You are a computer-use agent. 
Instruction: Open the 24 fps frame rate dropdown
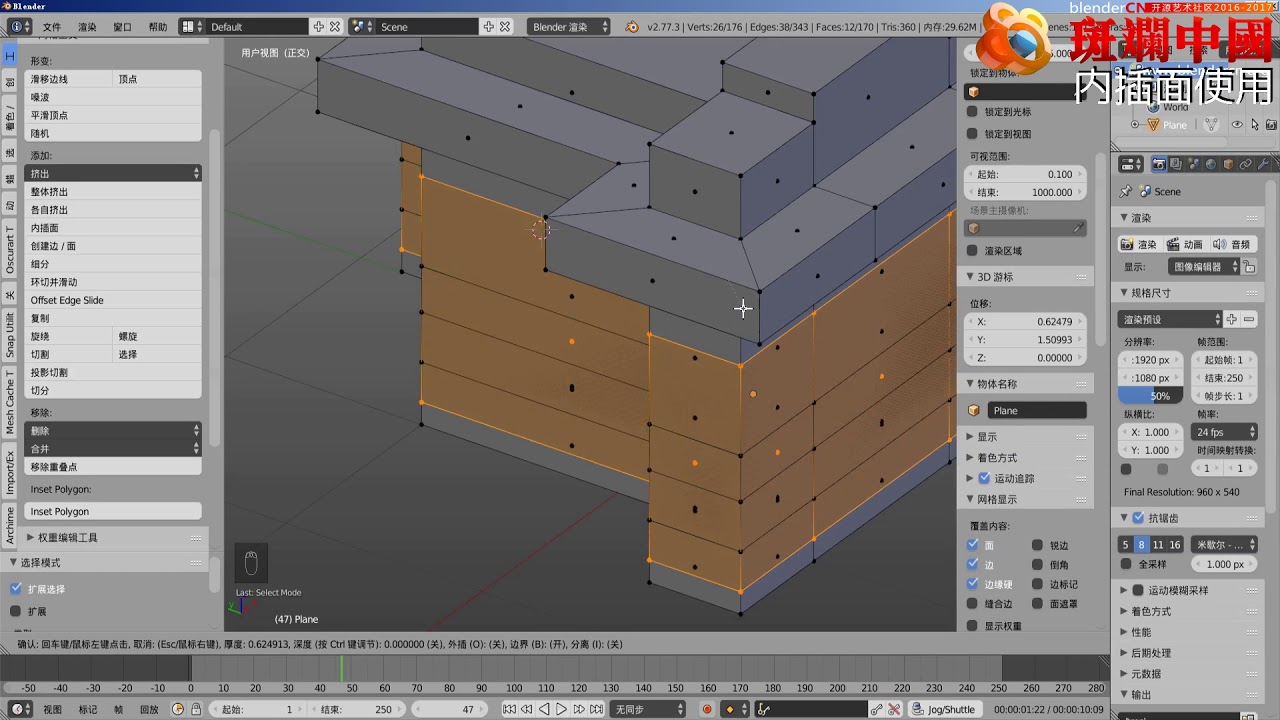pos(1222,432)
